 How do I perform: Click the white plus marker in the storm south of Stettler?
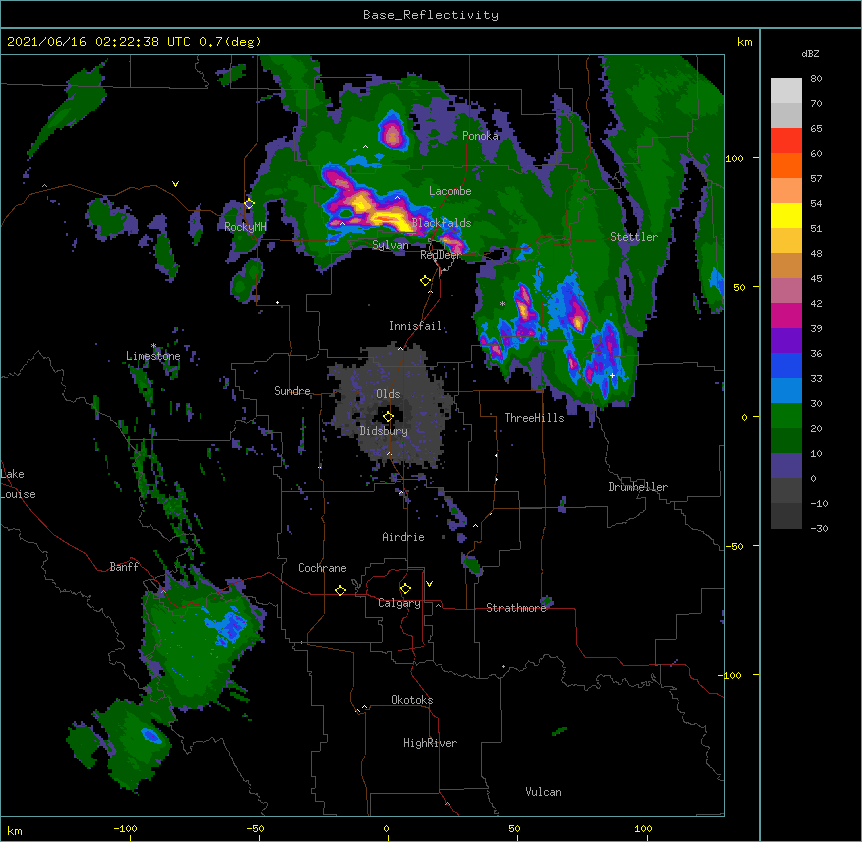click(612, 375)
